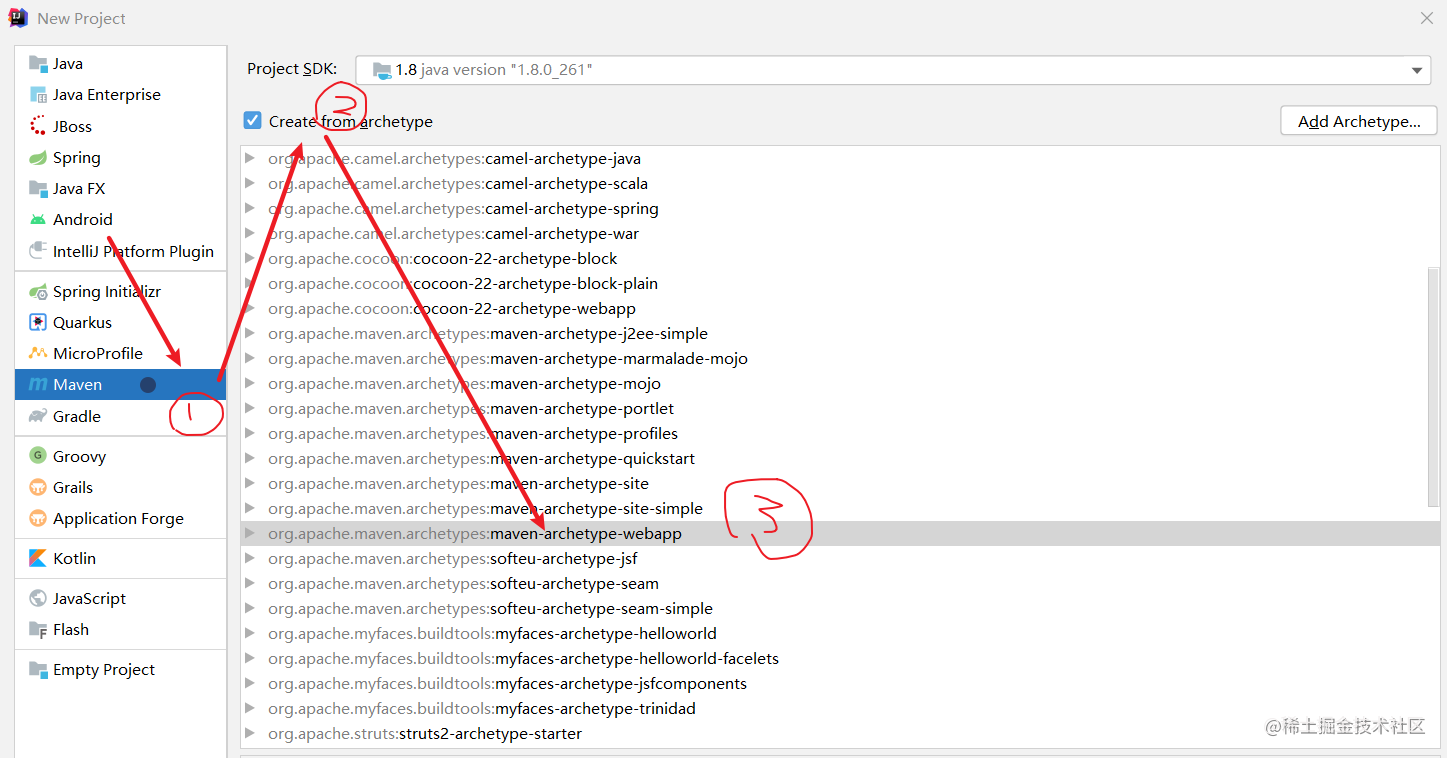Select maven-archetype-profiles archetype

(473, 434)
